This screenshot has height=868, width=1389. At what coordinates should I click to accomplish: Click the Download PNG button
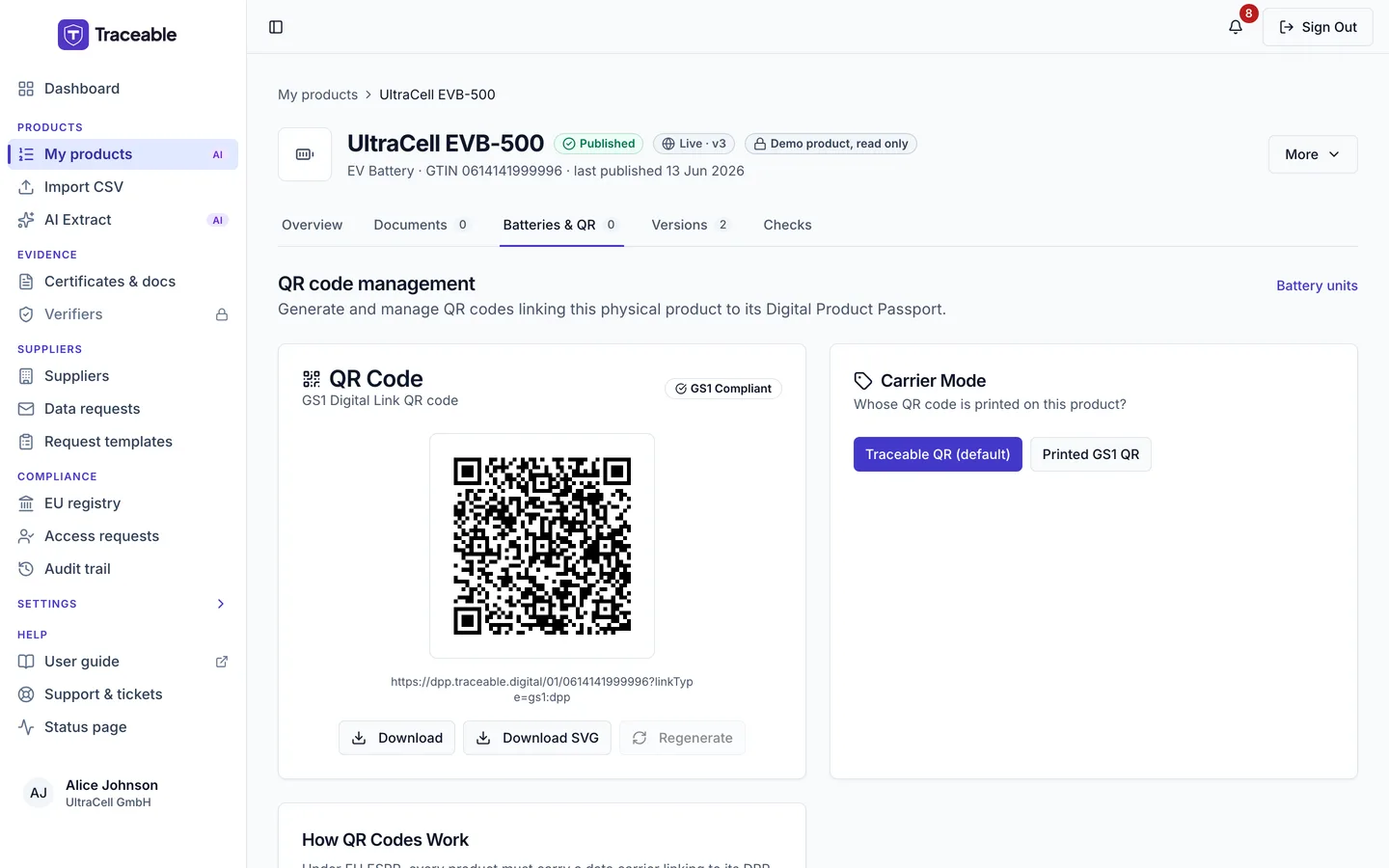(396, 738)
